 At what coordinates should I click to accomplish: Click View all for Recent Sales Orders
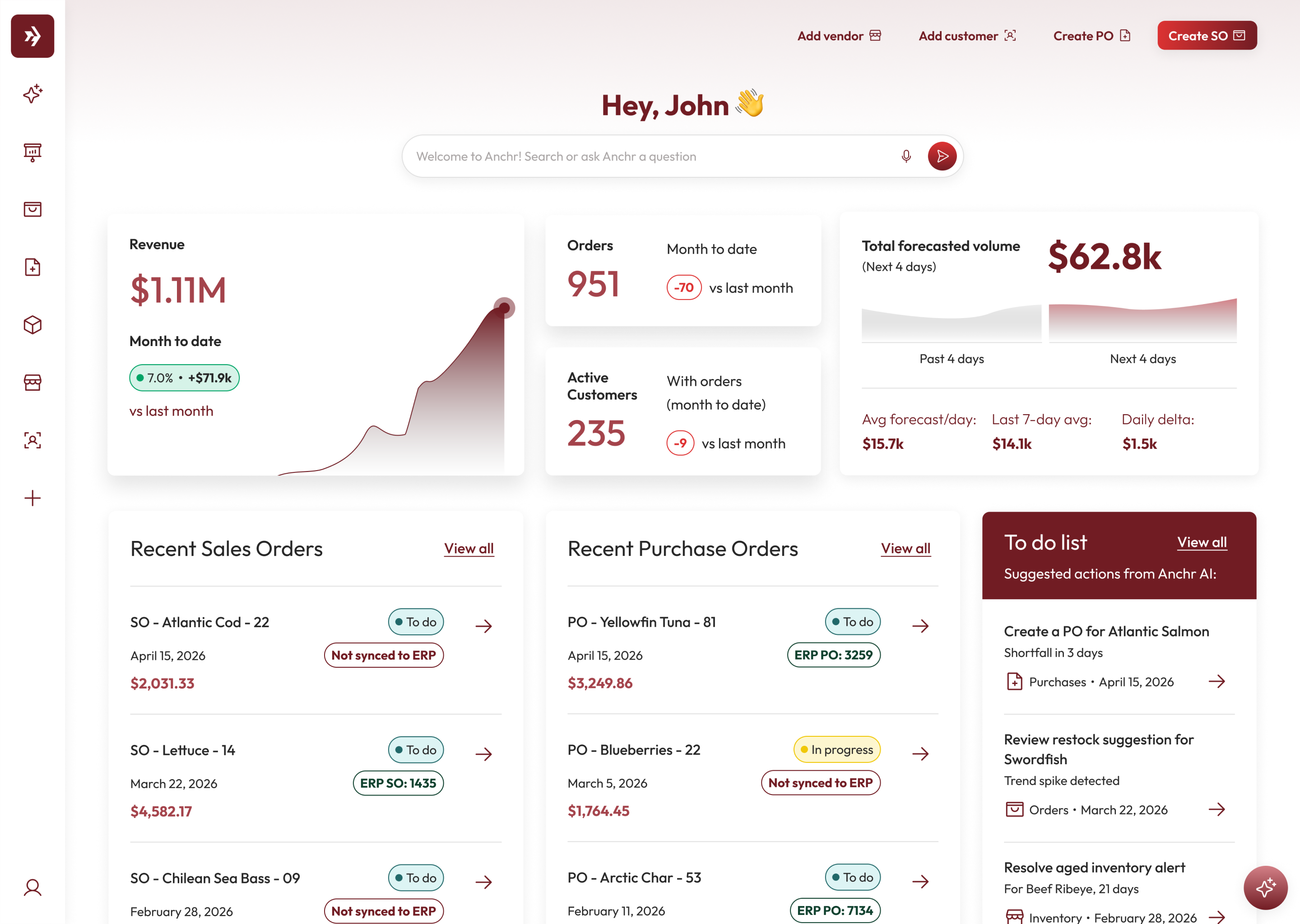(x=469, y=549)
